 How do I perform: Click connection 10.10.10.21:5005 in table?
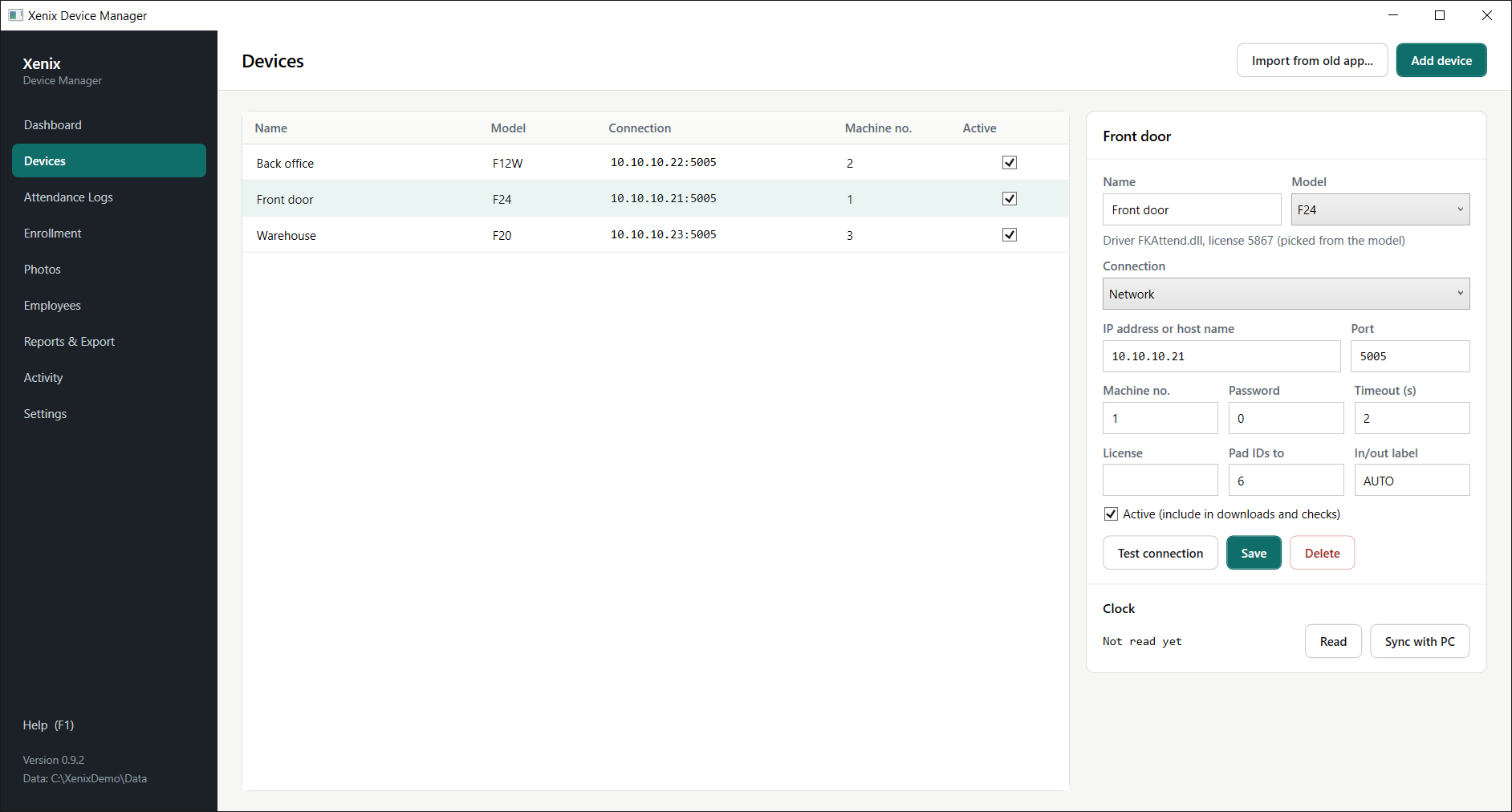point(663,198)
